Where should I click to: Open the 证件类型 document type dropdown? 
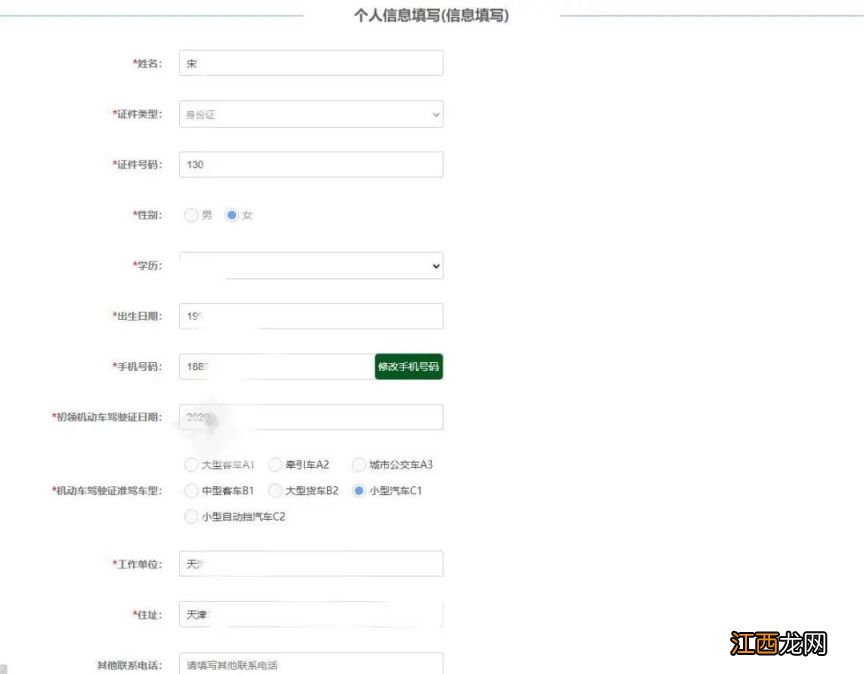310,113
